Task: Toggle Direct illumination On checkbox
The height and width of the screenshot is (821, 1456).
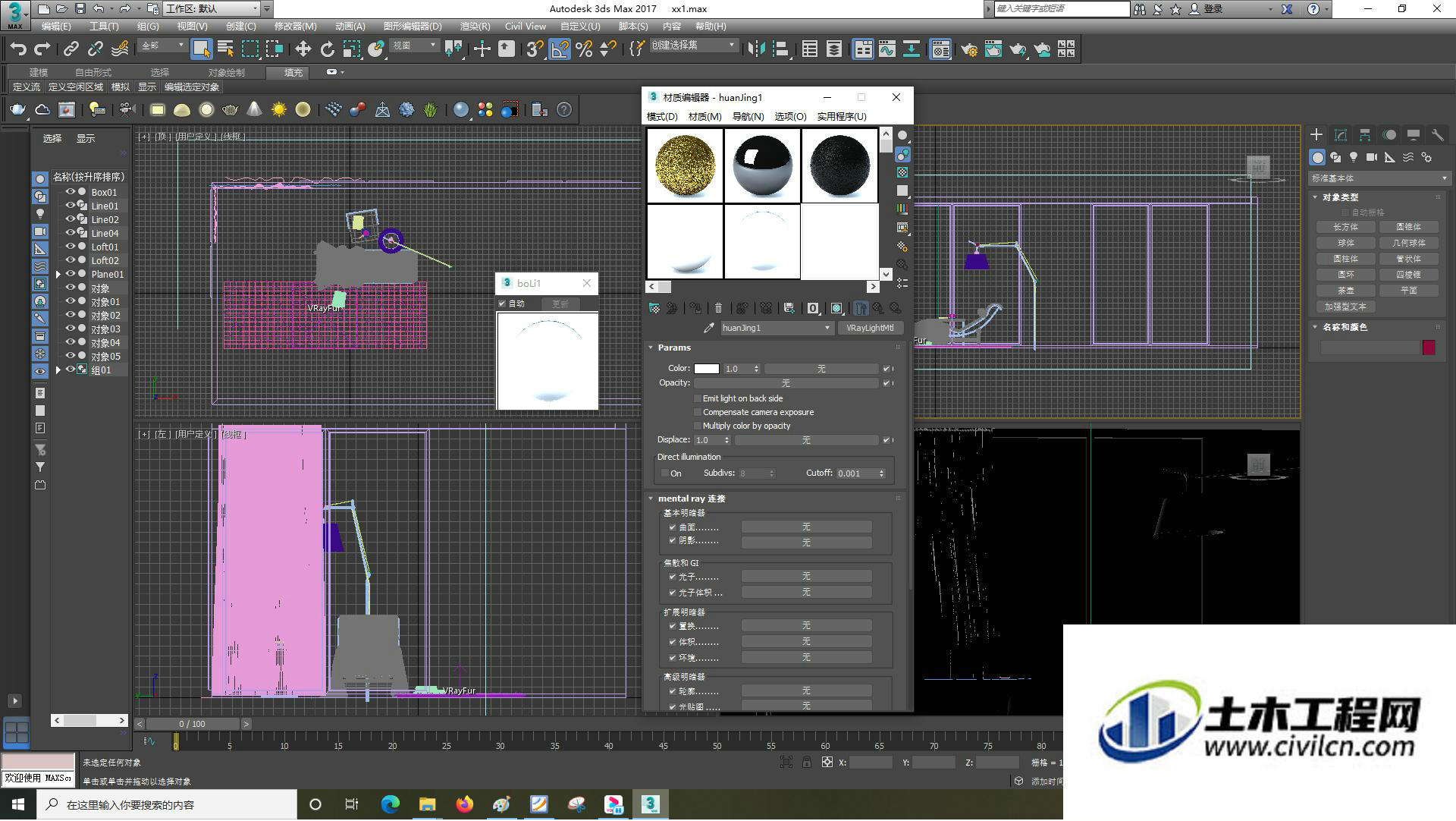Action: coord(665,473)
